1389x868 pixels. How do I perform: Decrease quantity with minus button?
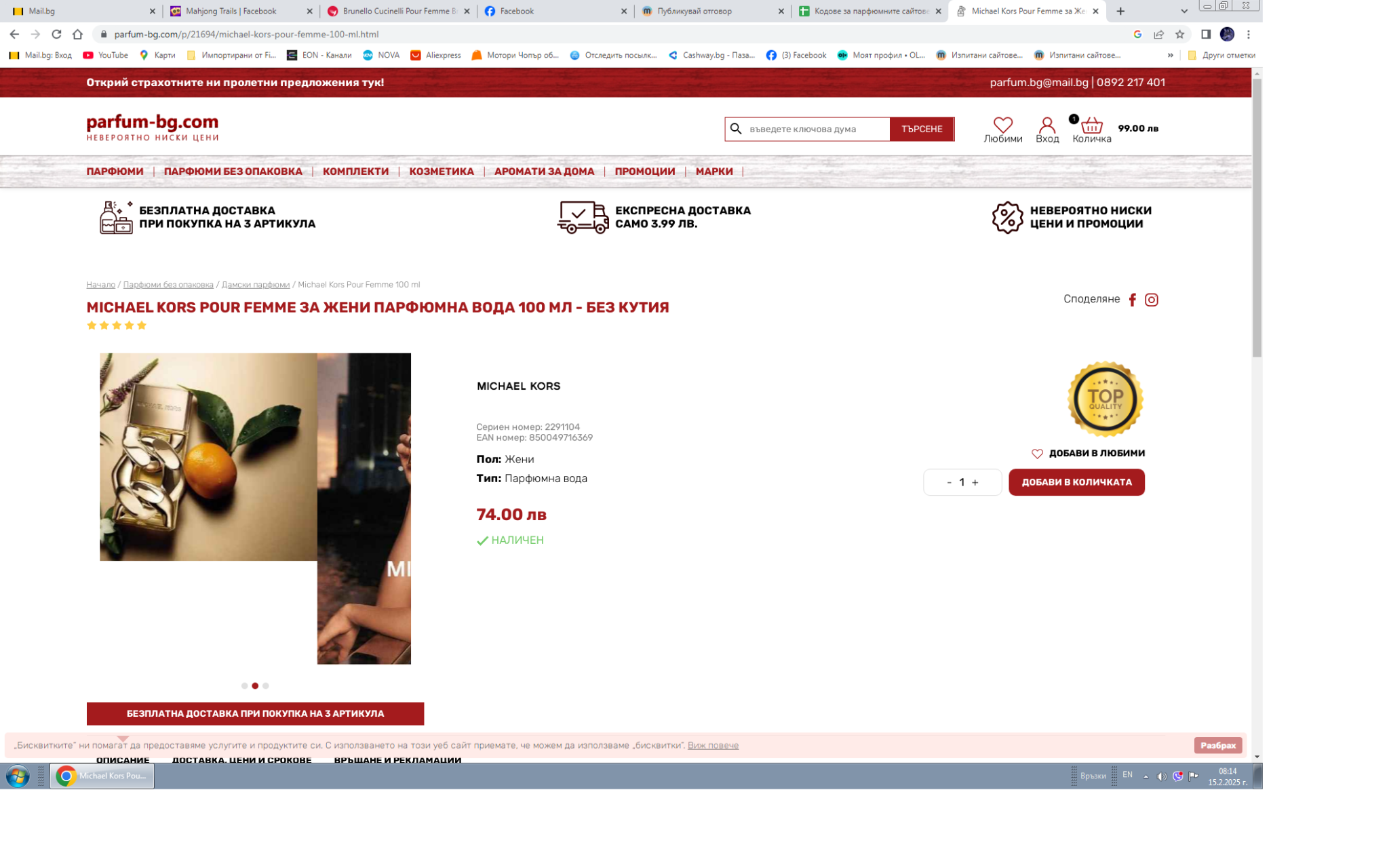[948, 482]
